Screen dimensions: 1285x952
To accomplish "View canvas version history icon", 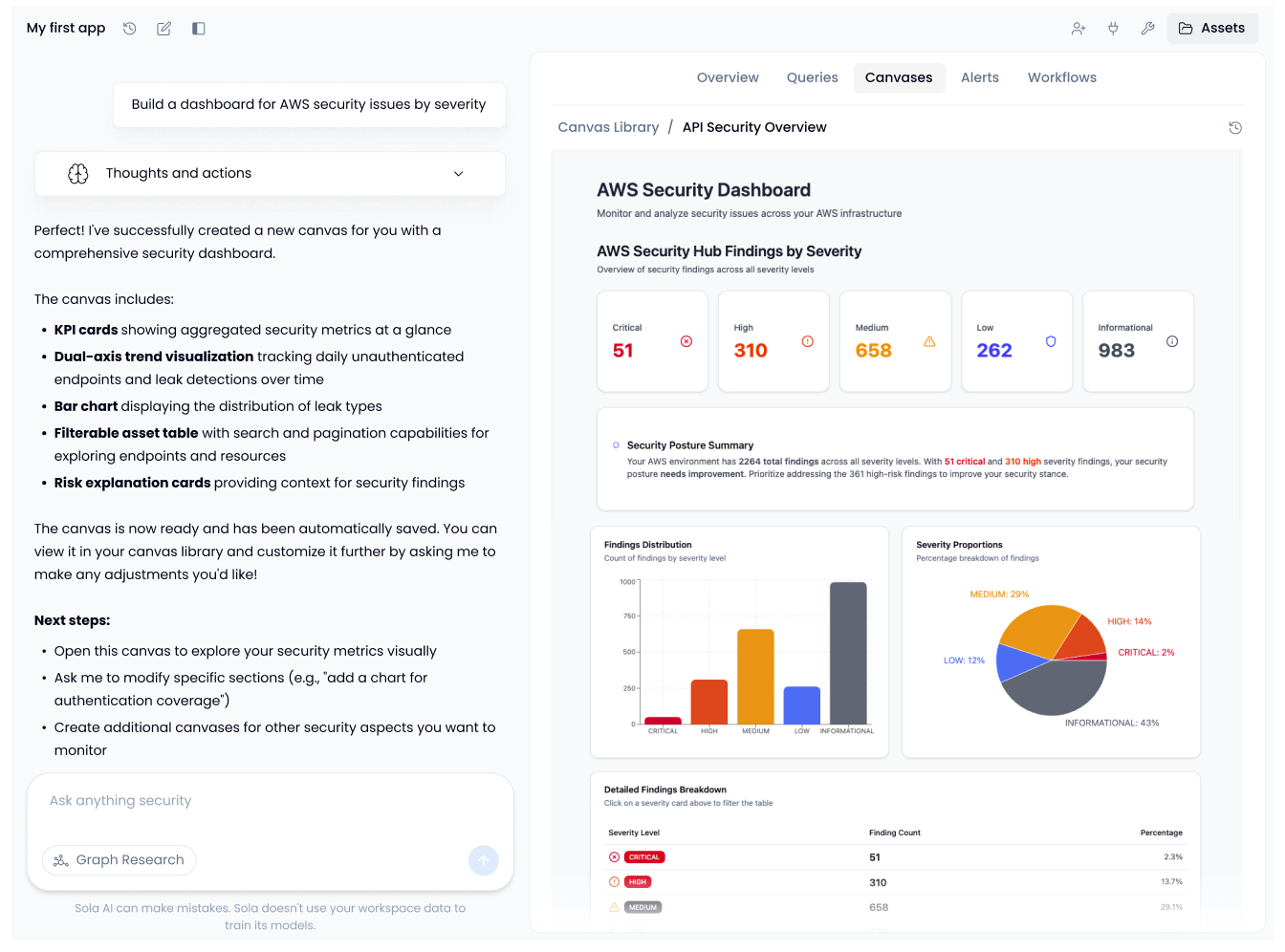I will 1235,128.
